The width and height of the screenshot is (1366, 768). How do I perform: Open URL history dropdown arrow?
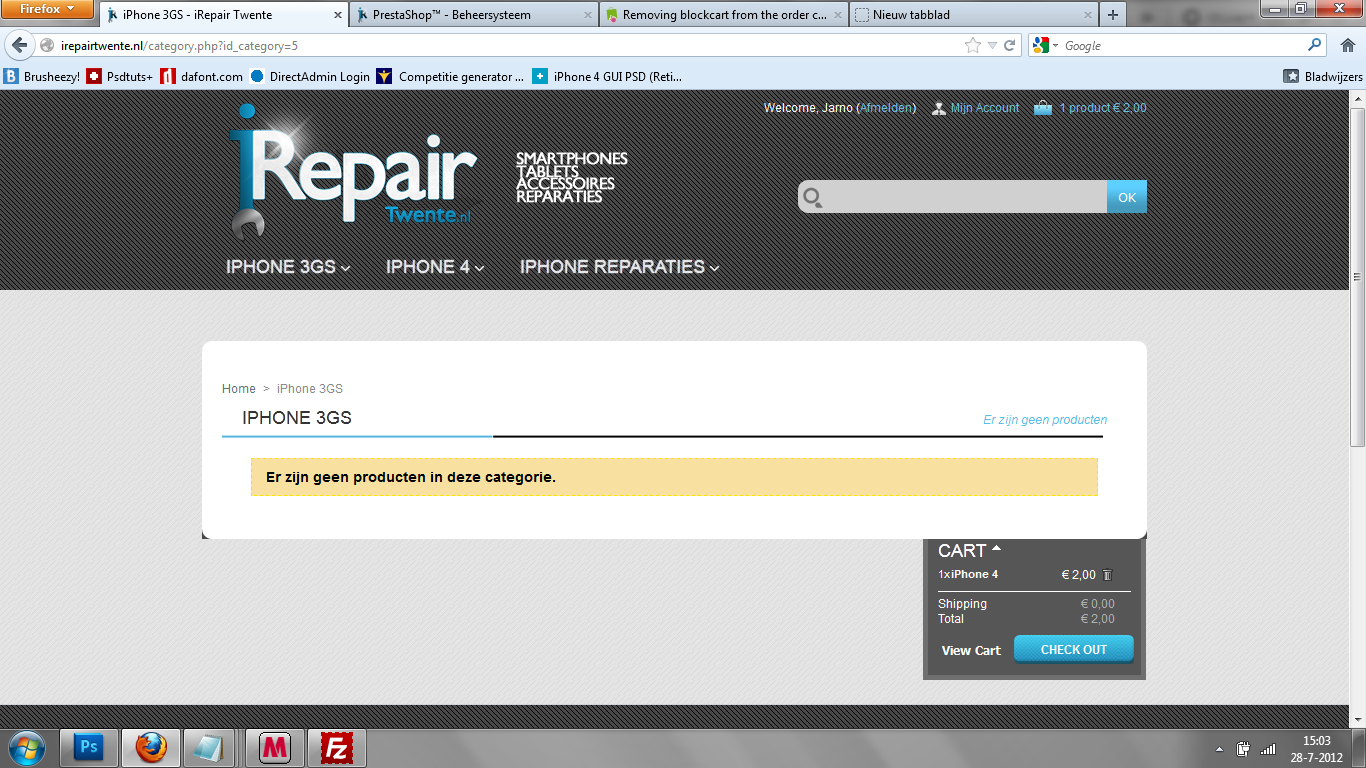pyautogui.click(x=992, y=45)
